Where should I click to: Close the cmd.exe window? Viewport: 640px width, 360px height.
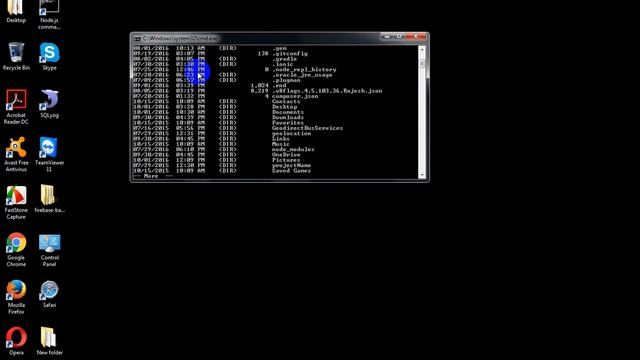pos(416,37)
